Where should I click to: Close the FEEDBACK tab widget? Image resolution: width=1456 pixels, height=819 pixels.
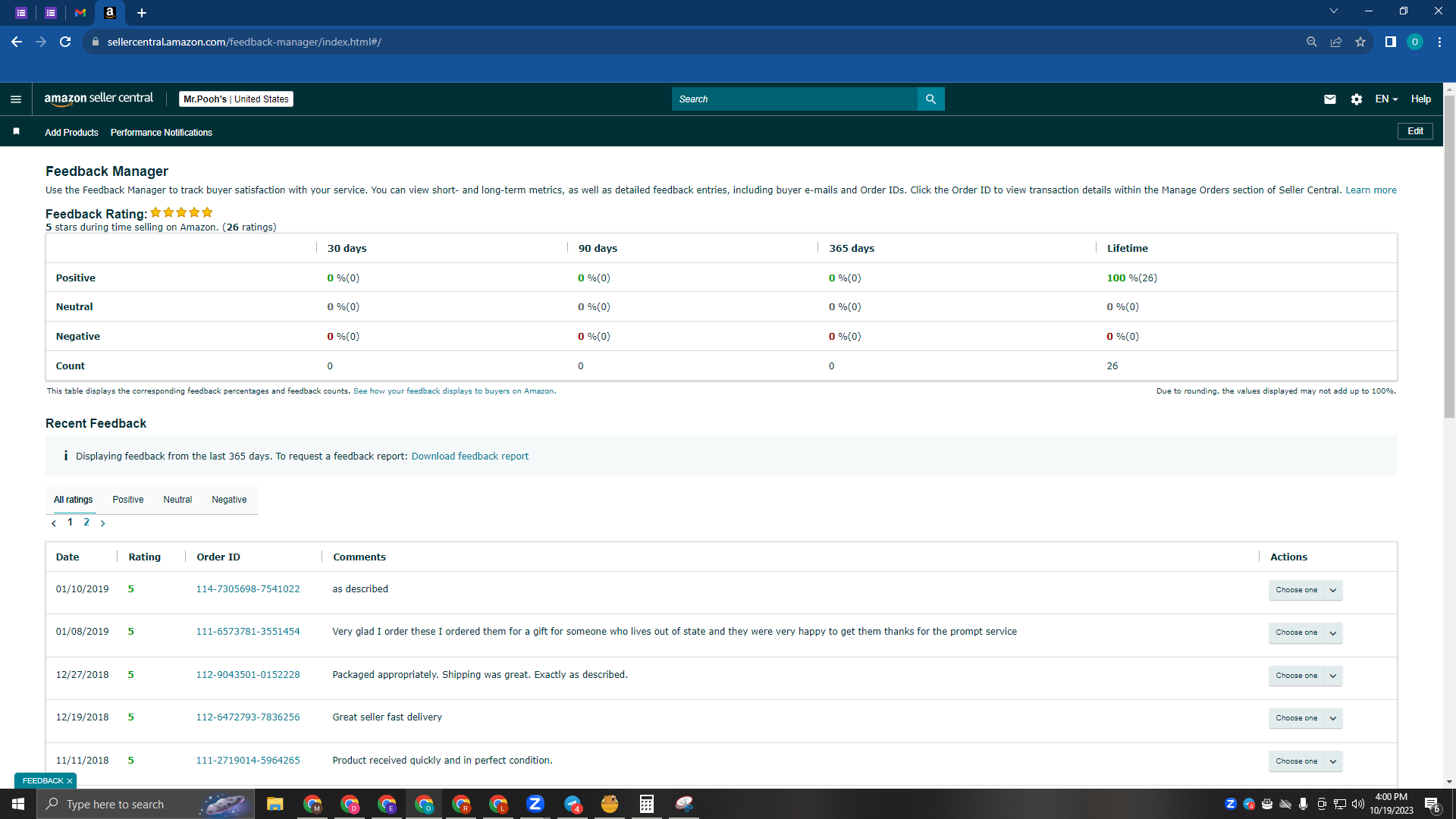[x=70, y=781]
